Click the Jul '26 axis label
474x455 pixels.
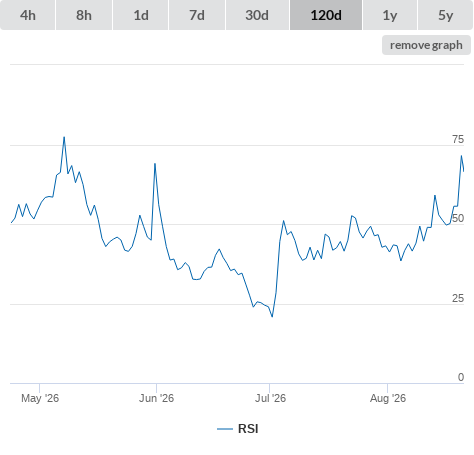click(x=270, y=398)
